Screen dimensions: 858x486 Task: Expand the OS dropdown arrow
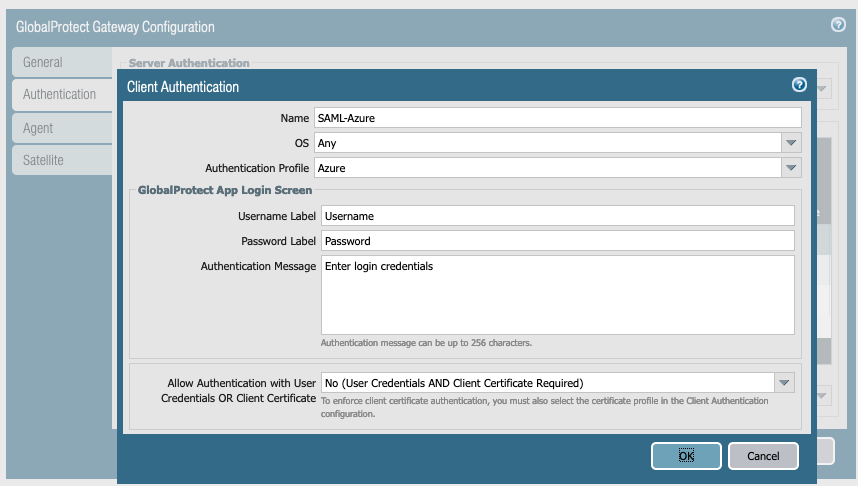click(x=791, y=143)
